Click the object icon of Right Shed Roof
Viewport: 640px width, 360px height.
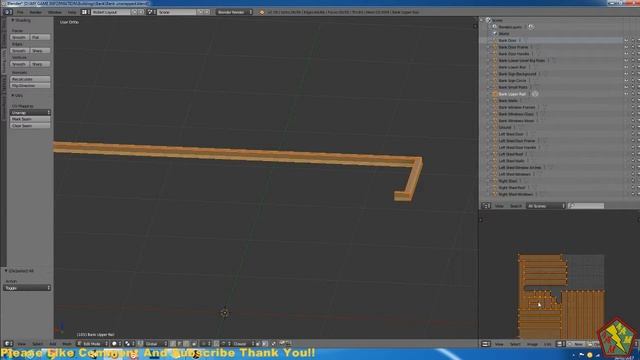point(494,188)
